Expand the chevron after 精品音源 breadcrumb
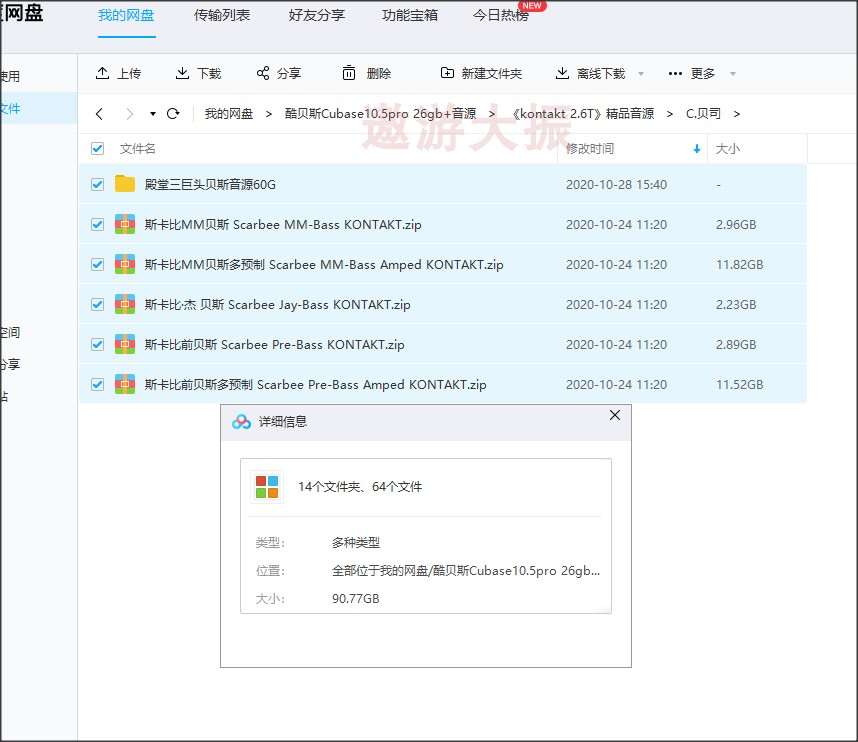Image resolution: width=858 pixels, height=742 pixels. point(670,114)
